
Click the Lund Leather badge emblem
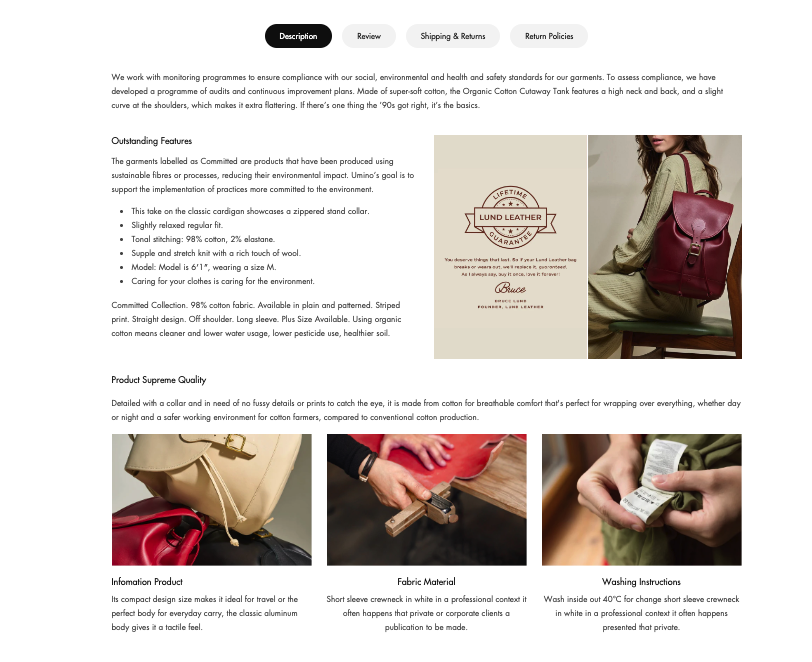tap(510, 217)
